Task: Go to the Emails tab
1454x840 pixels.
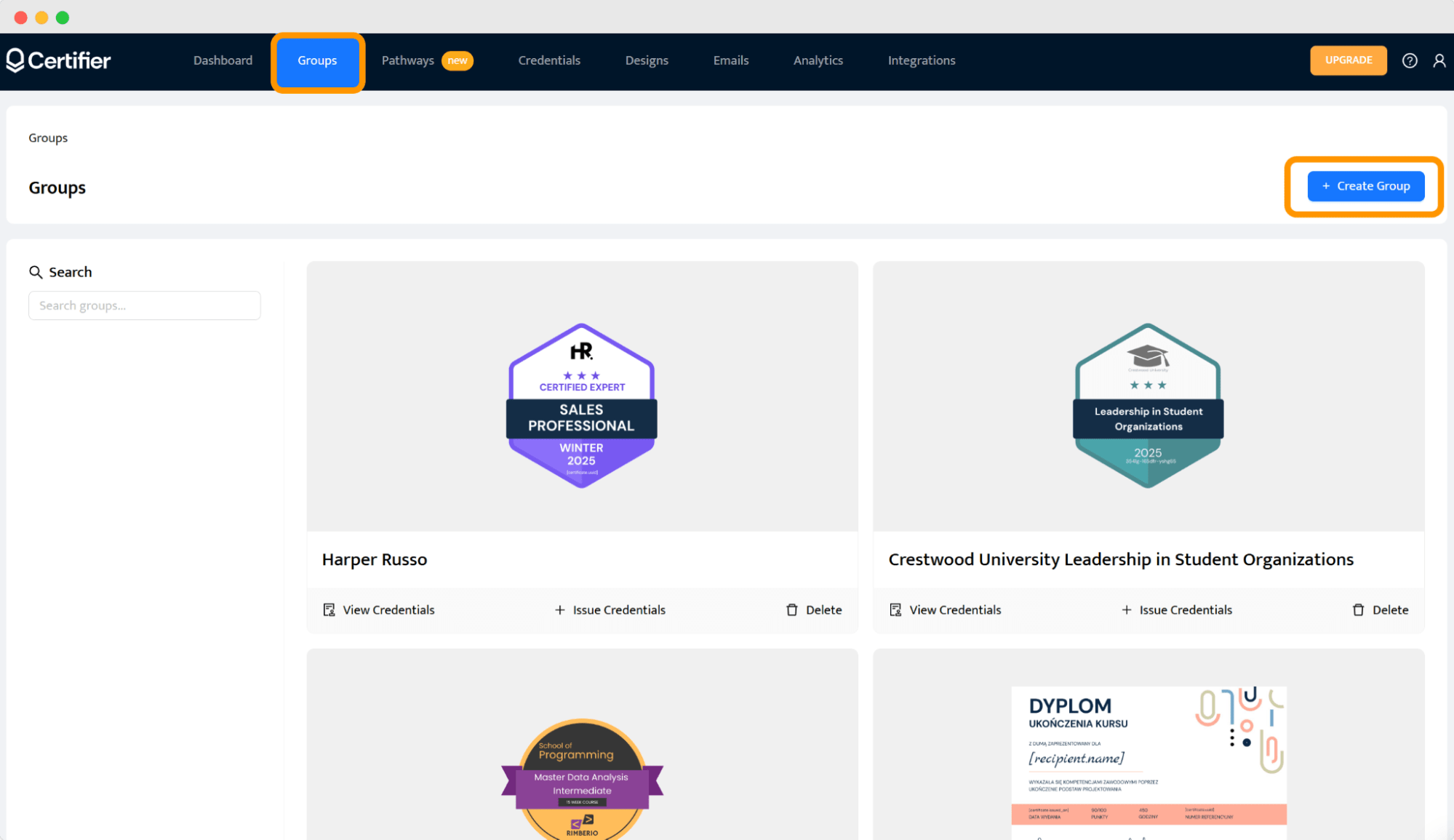Action: click(731, 60)
